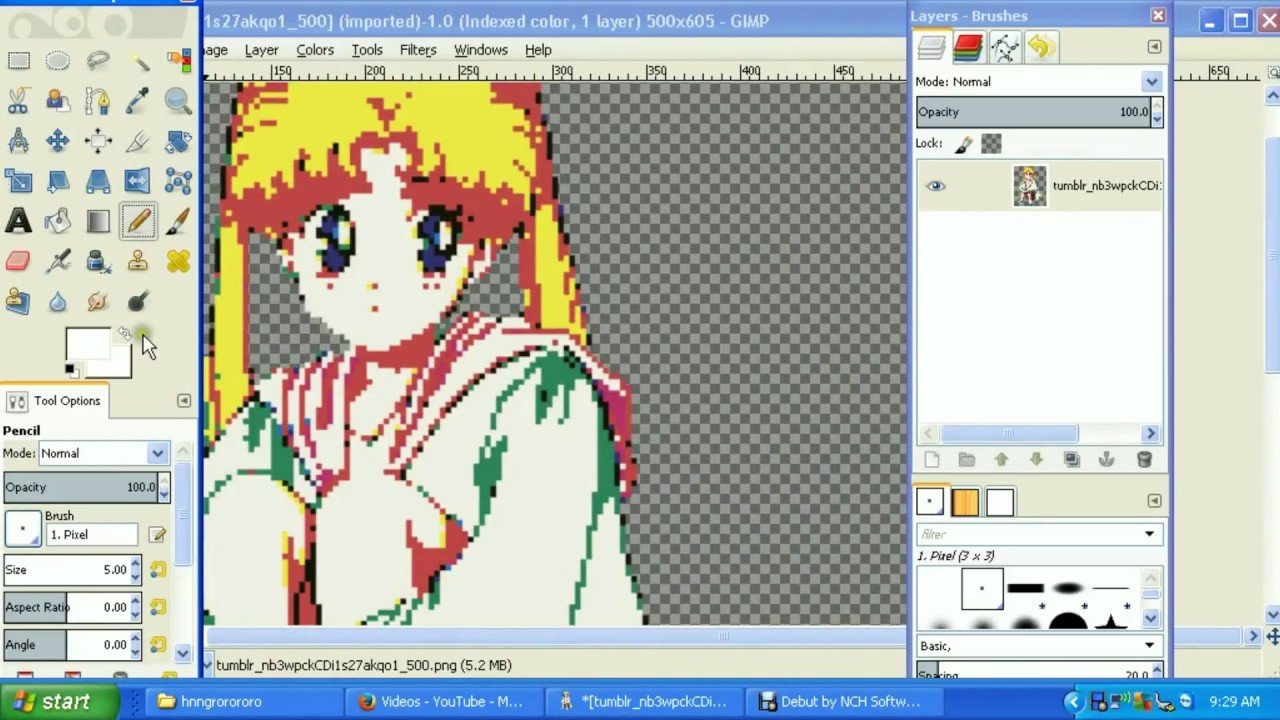Select the Blend gradient tool

point(98,221)
